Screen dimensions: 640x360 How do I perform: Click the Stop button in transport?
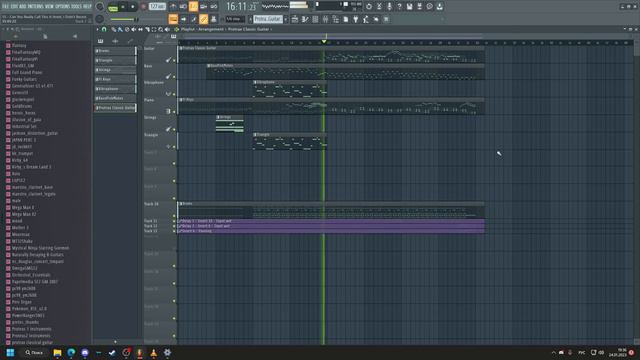click(133, 7)
